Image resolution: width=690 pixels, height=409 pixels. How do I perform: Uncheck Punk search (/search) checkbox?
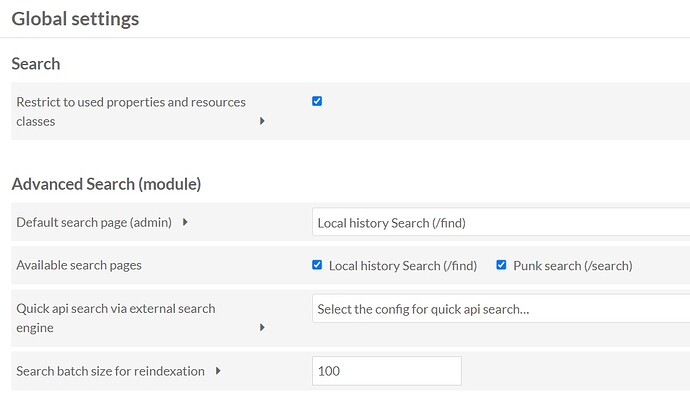(501, 265)
